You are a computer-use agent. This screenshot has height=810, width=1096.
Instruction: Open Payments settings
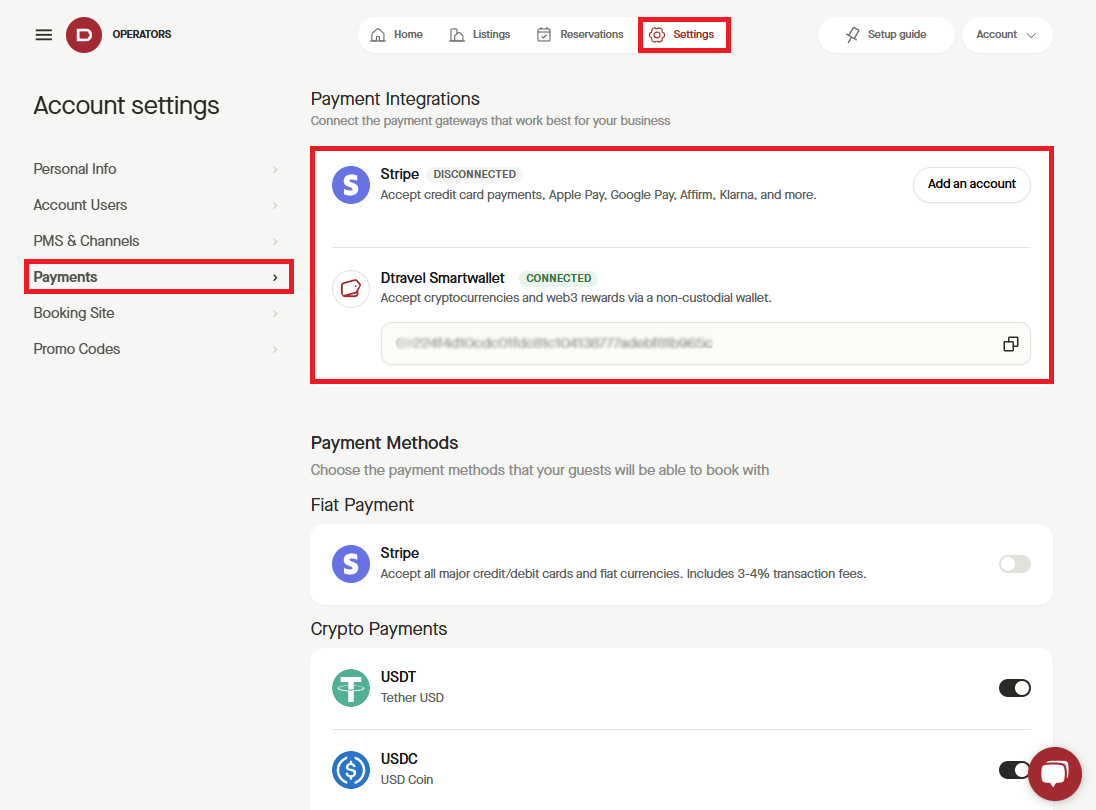click(155, 277)
